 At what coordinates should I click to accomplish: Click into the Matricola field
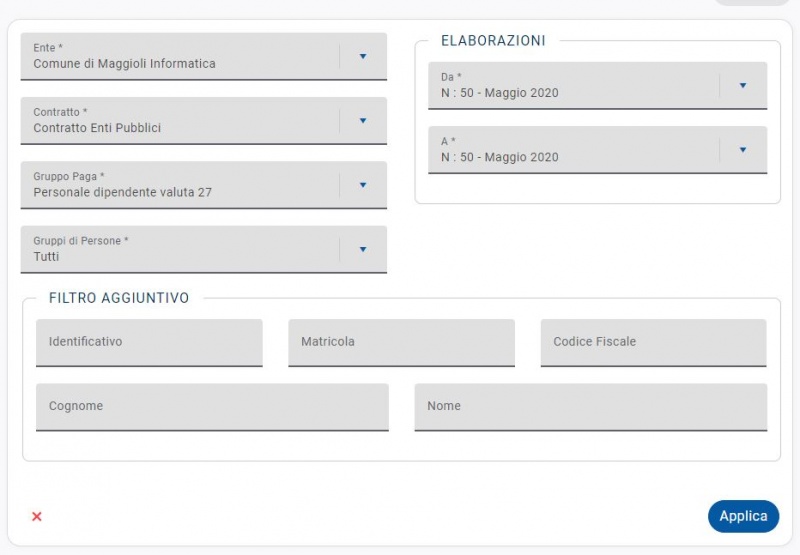401,342
